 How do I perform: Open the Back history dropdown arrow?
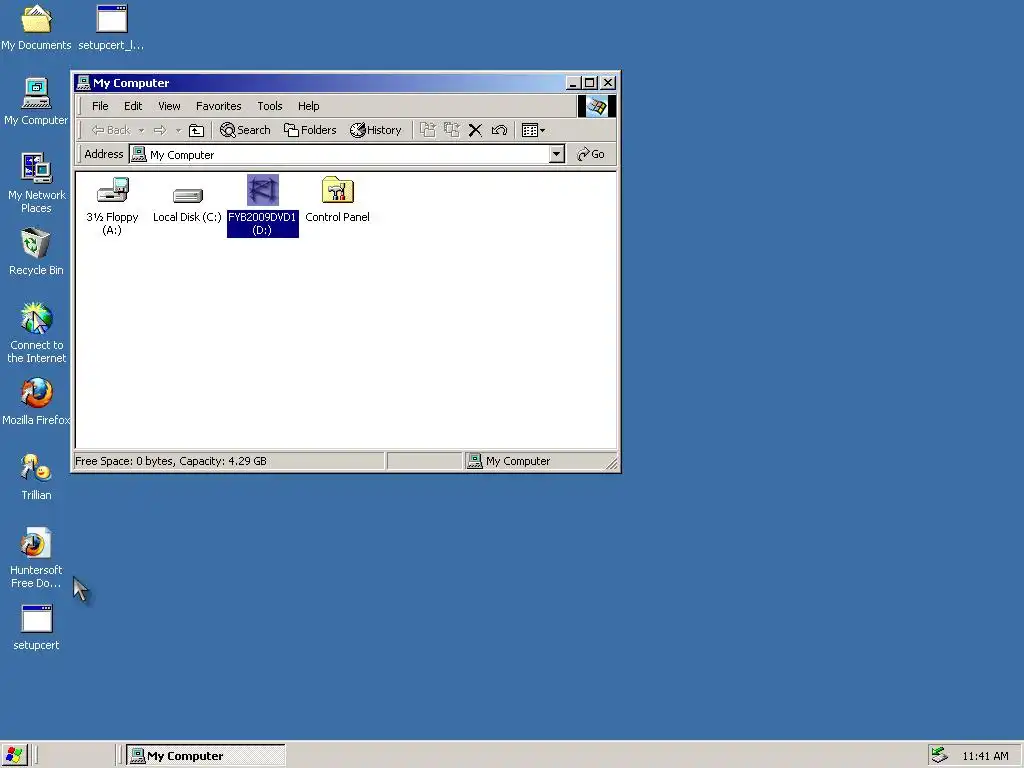tap(141, 131)
